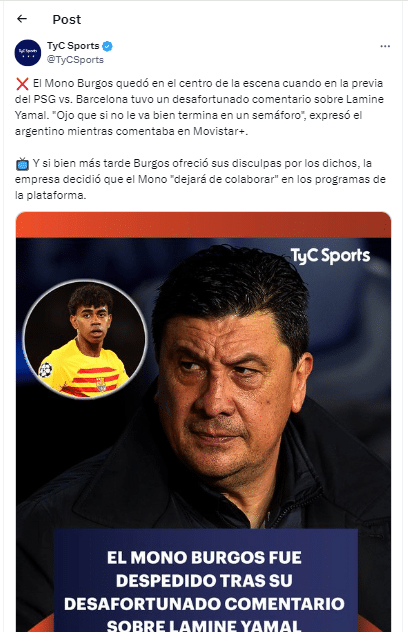The height and width of the screenshot is (632, 408).
Task: Click the orange band at the image top
Action: pyautogui.click(x=203, y=225)
